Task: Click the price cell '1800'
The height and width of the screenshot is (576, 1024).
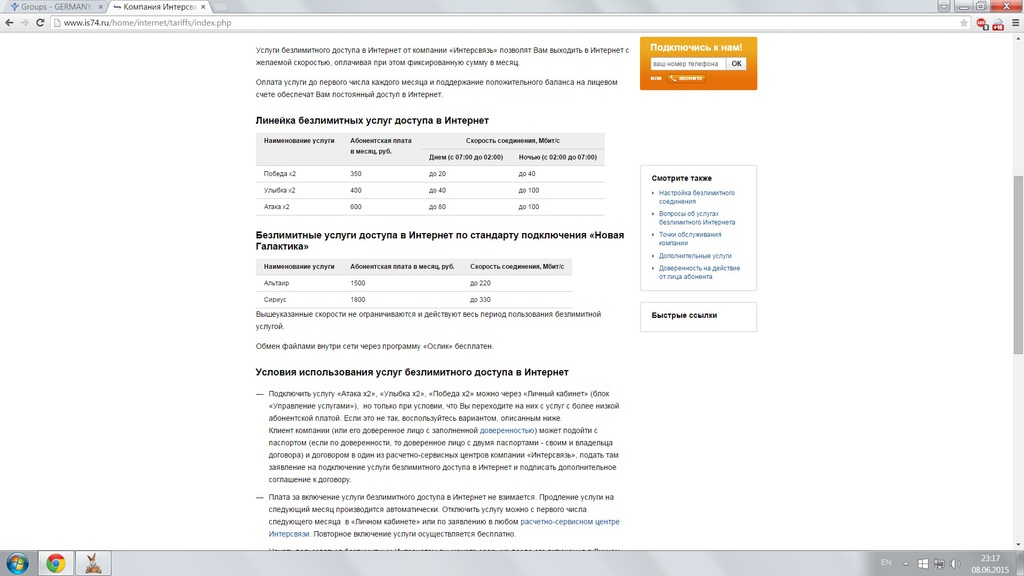Action: coord(358,300)
